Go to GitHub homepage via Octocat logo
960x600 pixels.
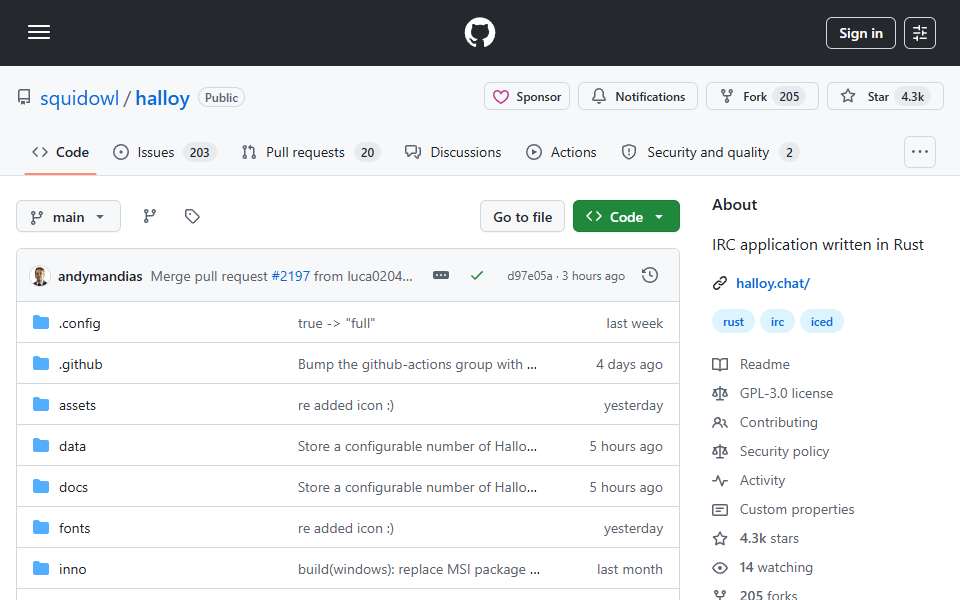(479, 32)
